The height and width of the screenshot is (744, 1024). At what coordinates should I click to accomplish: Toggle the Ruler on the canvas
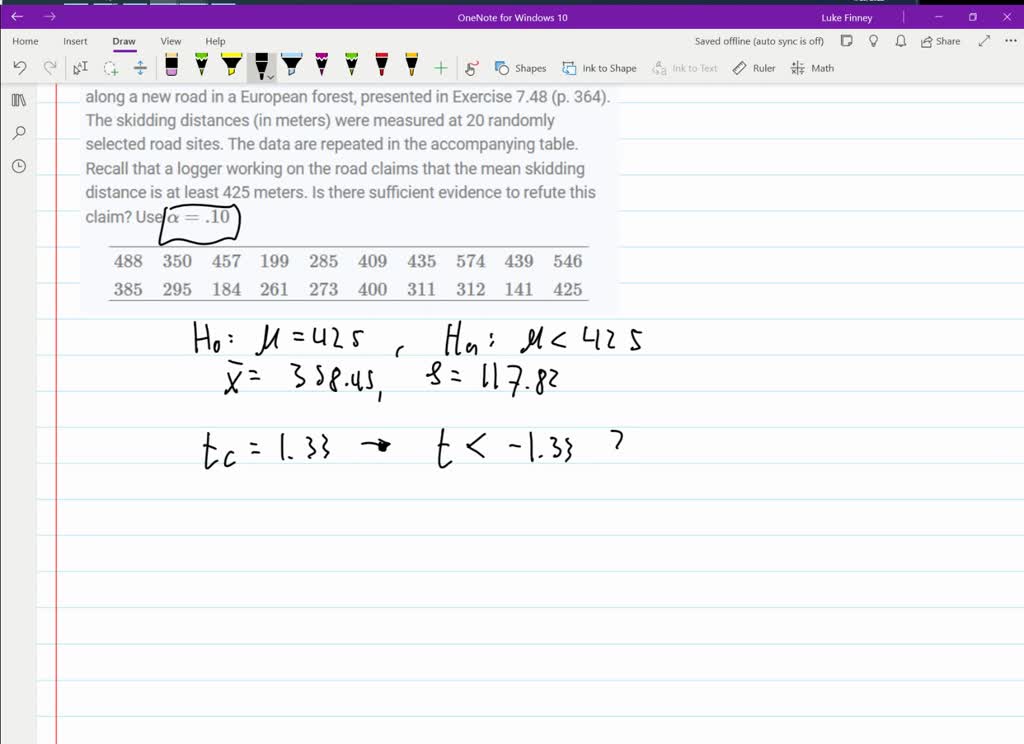click(754, 68)
